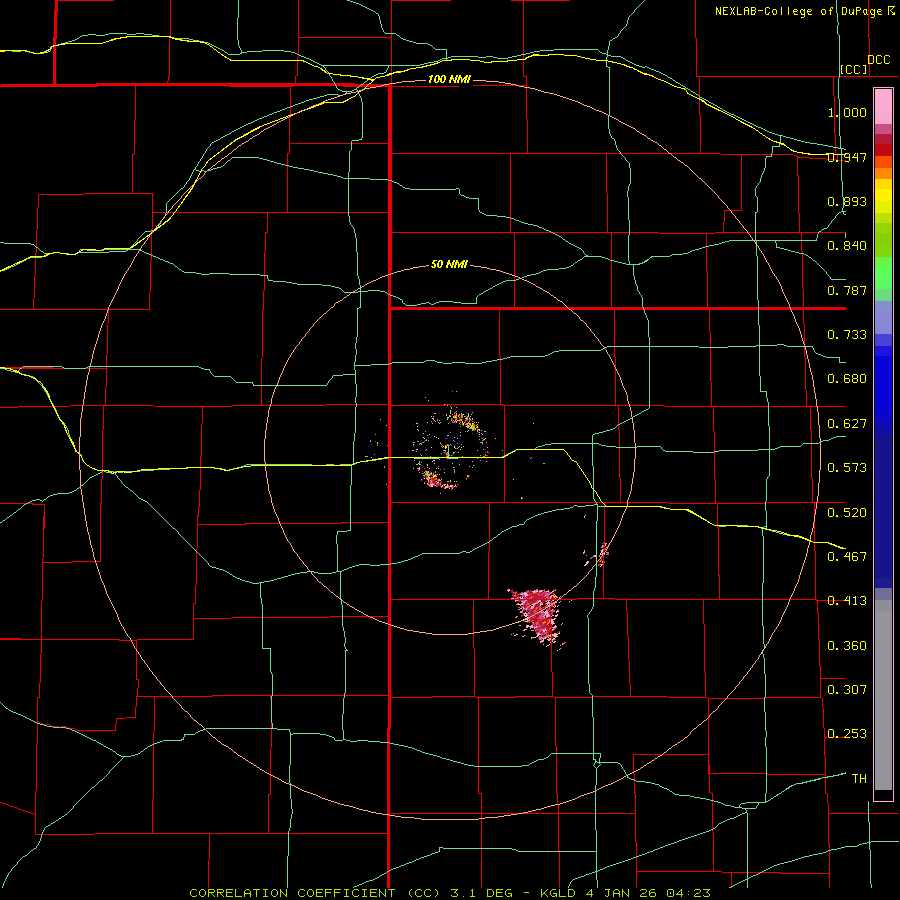900x900 pixels.
Task: Pick the gray lower color bar segment
Action: pos(883,695)
